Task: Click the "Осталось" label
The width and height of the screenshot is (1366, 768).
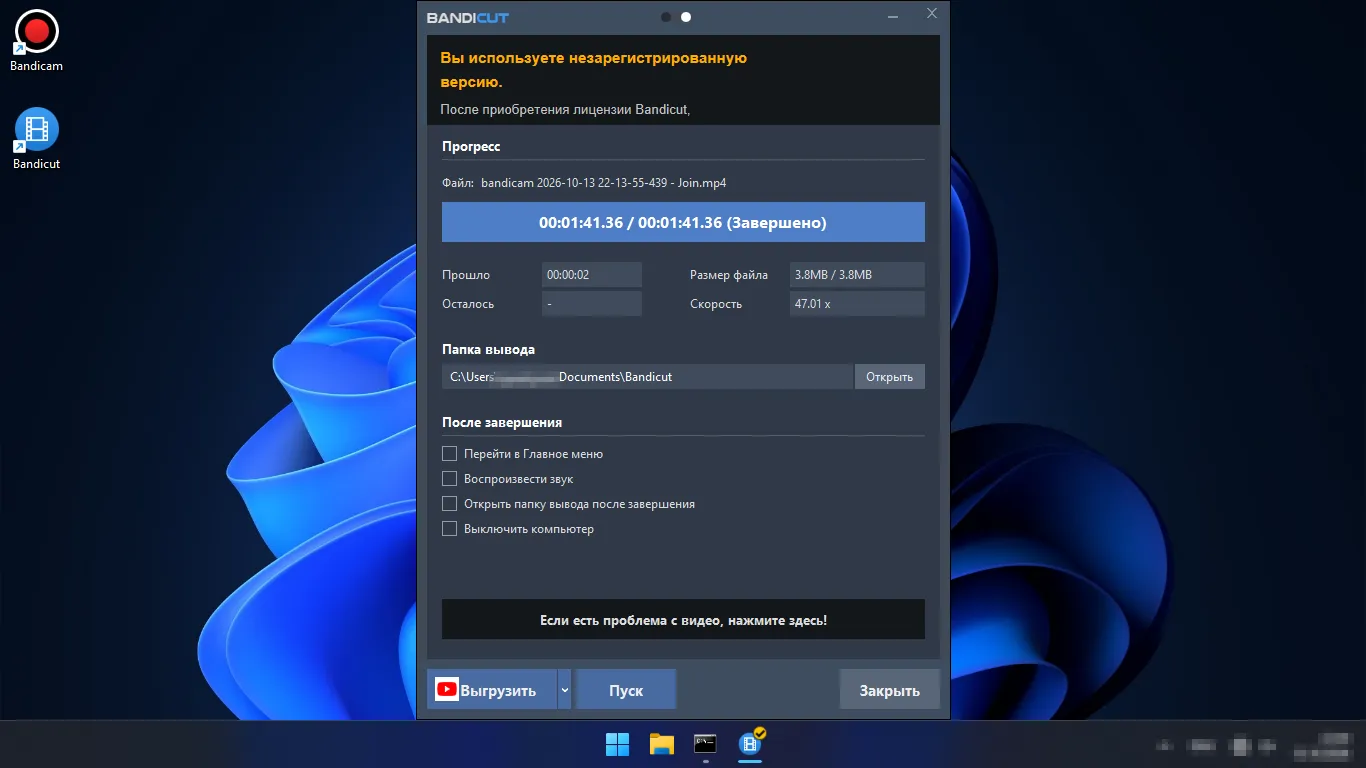Action: [468, 303]
